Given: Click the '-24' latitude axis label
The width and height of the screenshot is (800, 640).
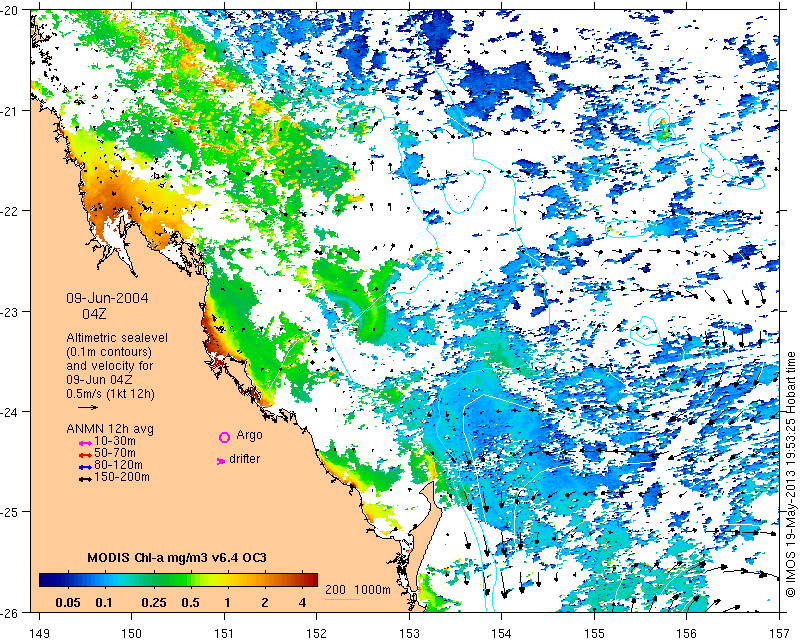Looking at the screenshot, I should [x=9, y=411].
